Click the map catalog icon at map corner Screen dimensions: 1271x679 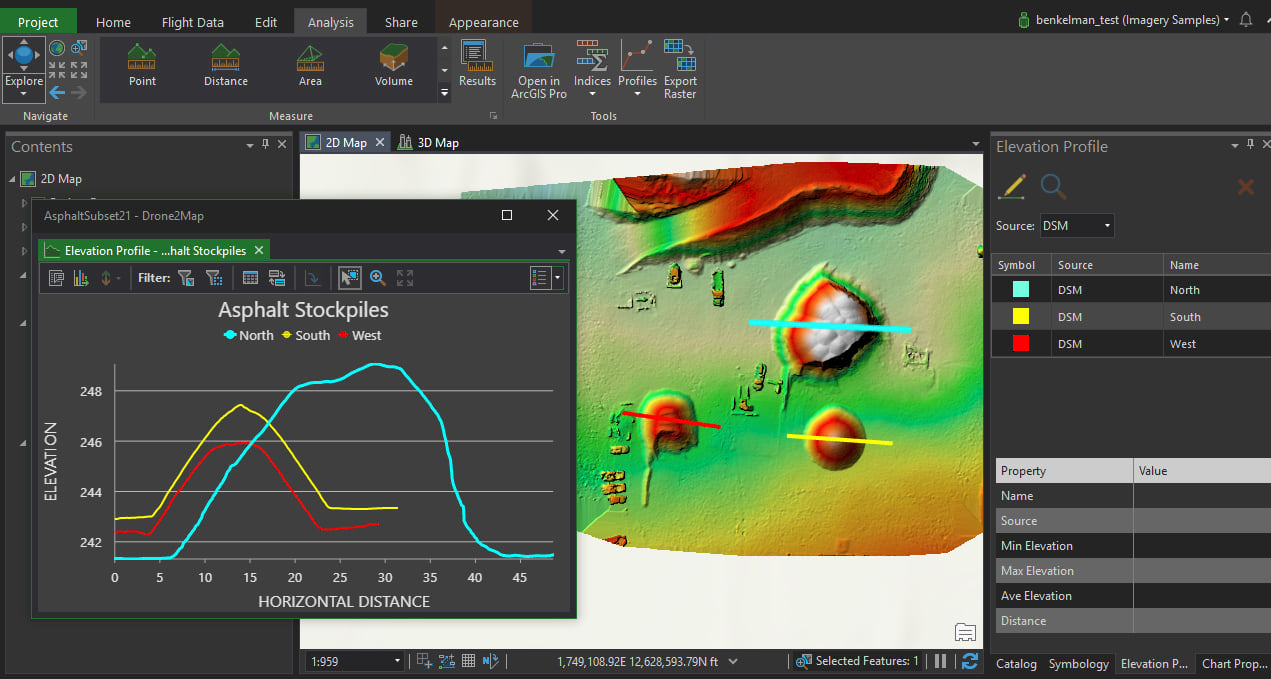(x=965, y=631)
